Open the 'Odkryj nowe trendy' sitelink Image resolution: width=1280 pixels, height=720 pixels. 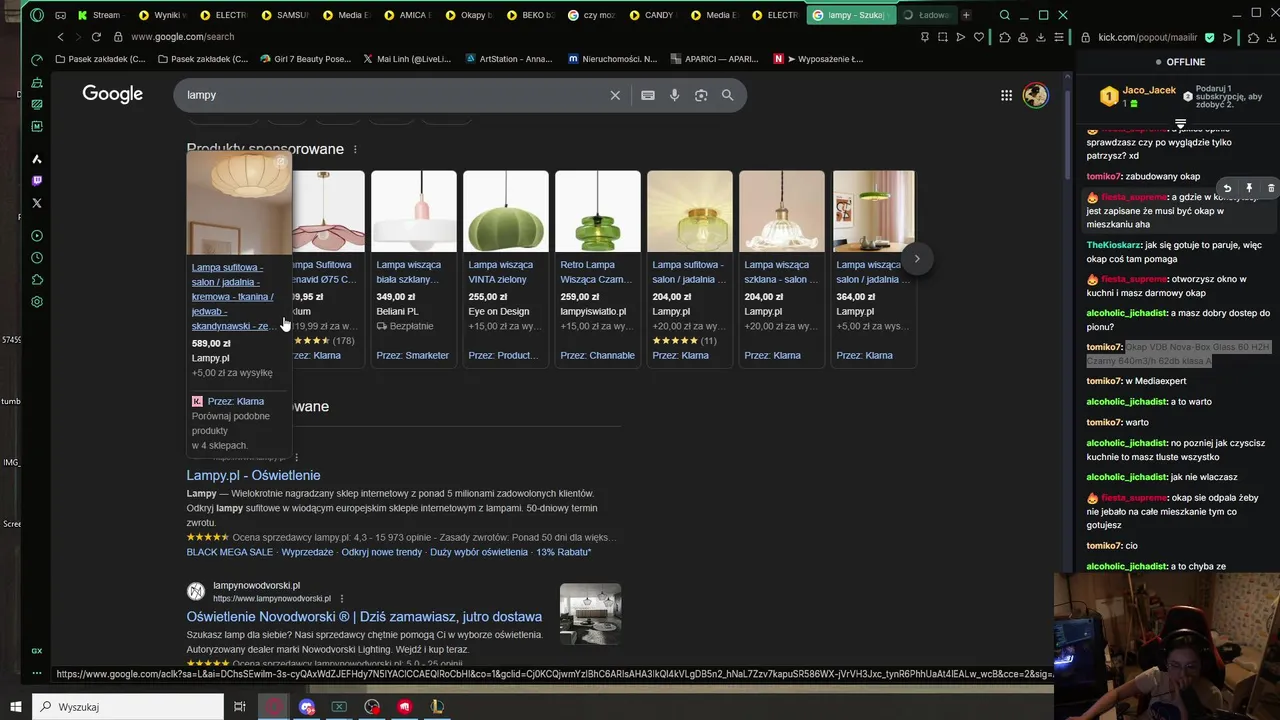point(382,552)
